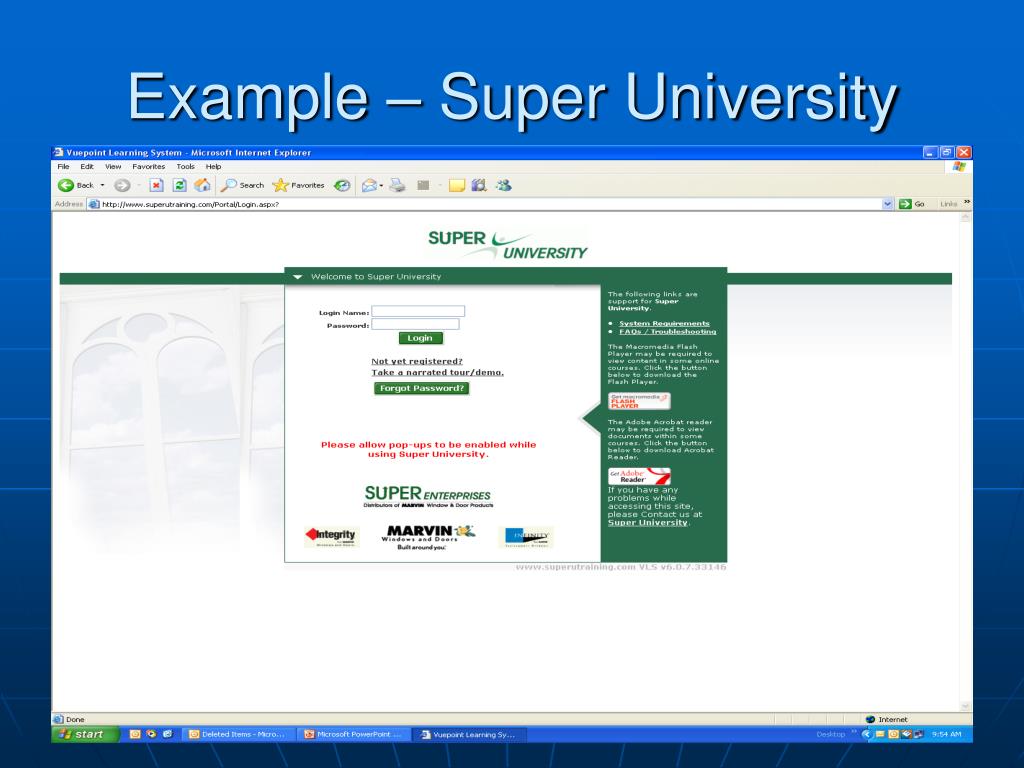Click the Done status bar text
Viewport: 1024px width, 768px height.
(75, 719)
